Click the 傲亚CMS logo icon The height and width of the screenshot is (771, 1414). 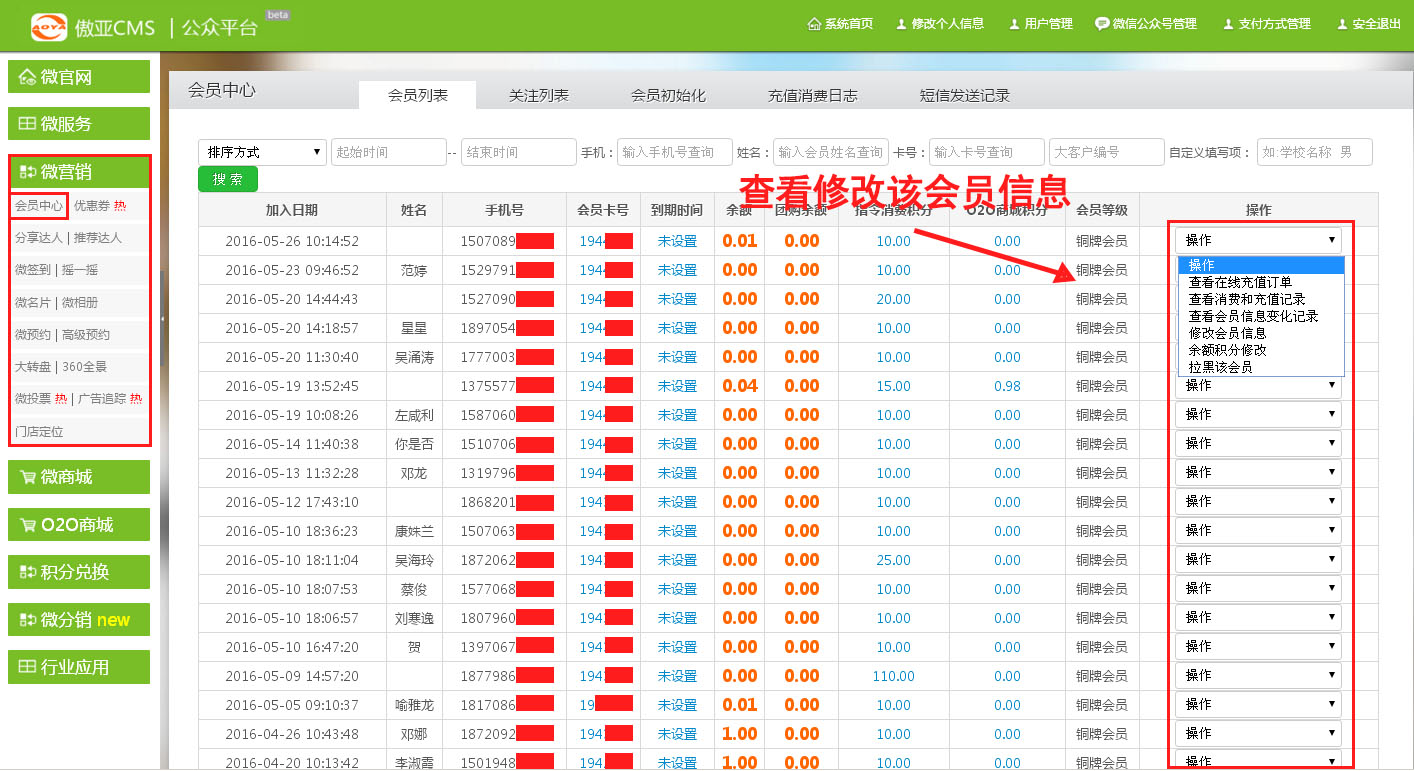(48, 27)
